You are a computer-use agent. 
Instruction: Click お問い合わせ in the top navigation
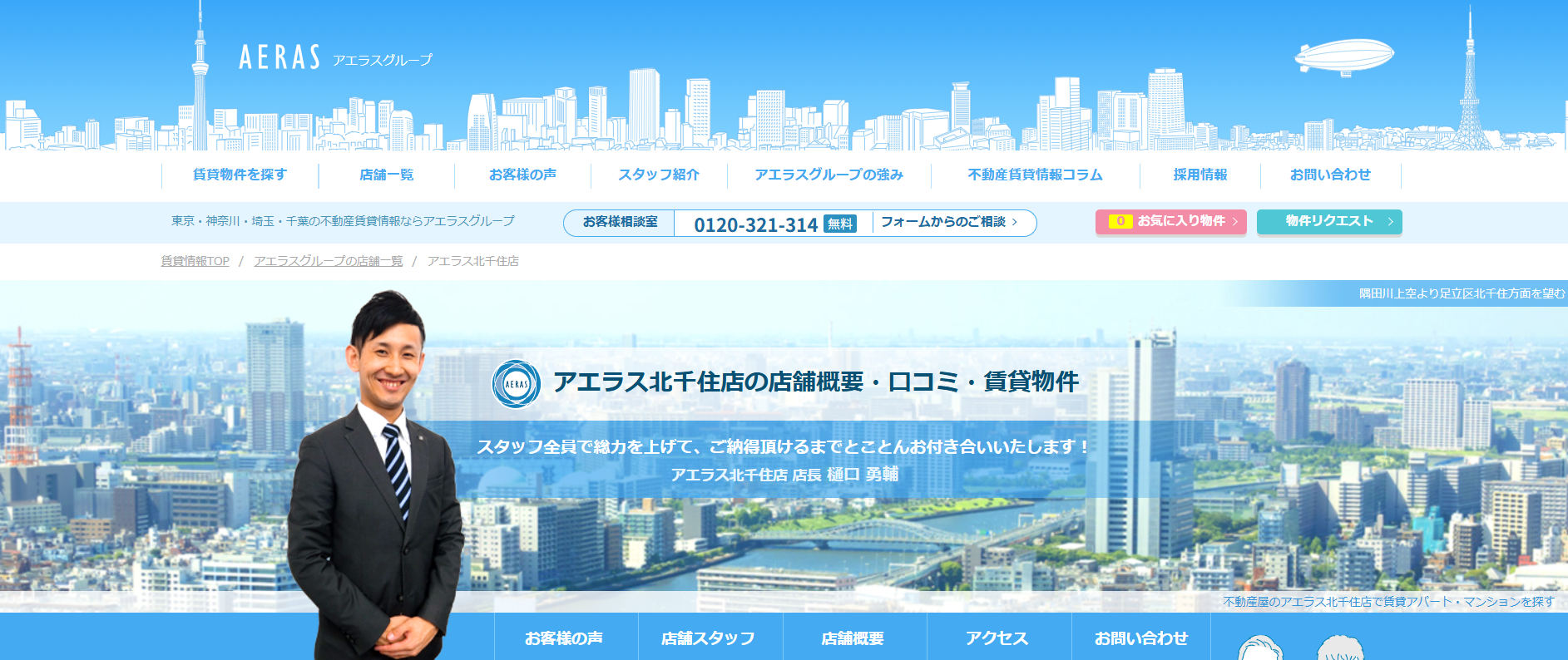coord(1330,175)
